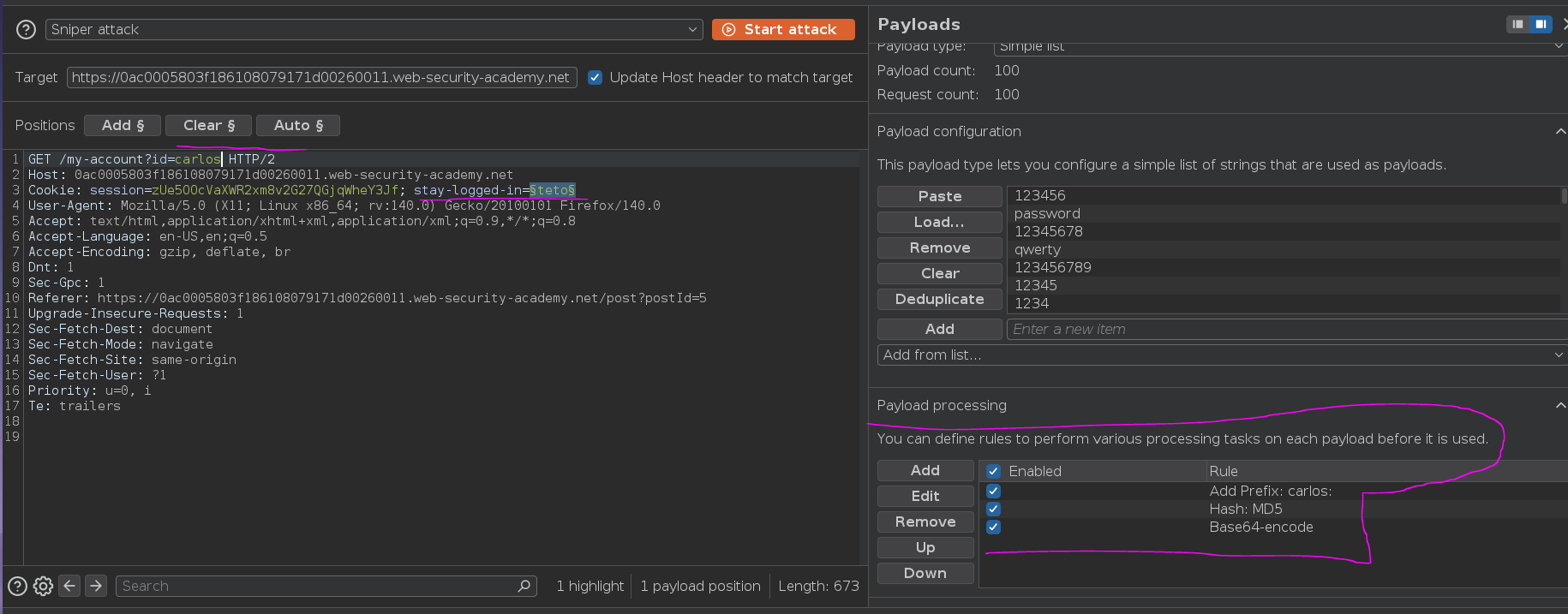Click the Deduplicate button
1568x614 pixels.
pos(940,299)
